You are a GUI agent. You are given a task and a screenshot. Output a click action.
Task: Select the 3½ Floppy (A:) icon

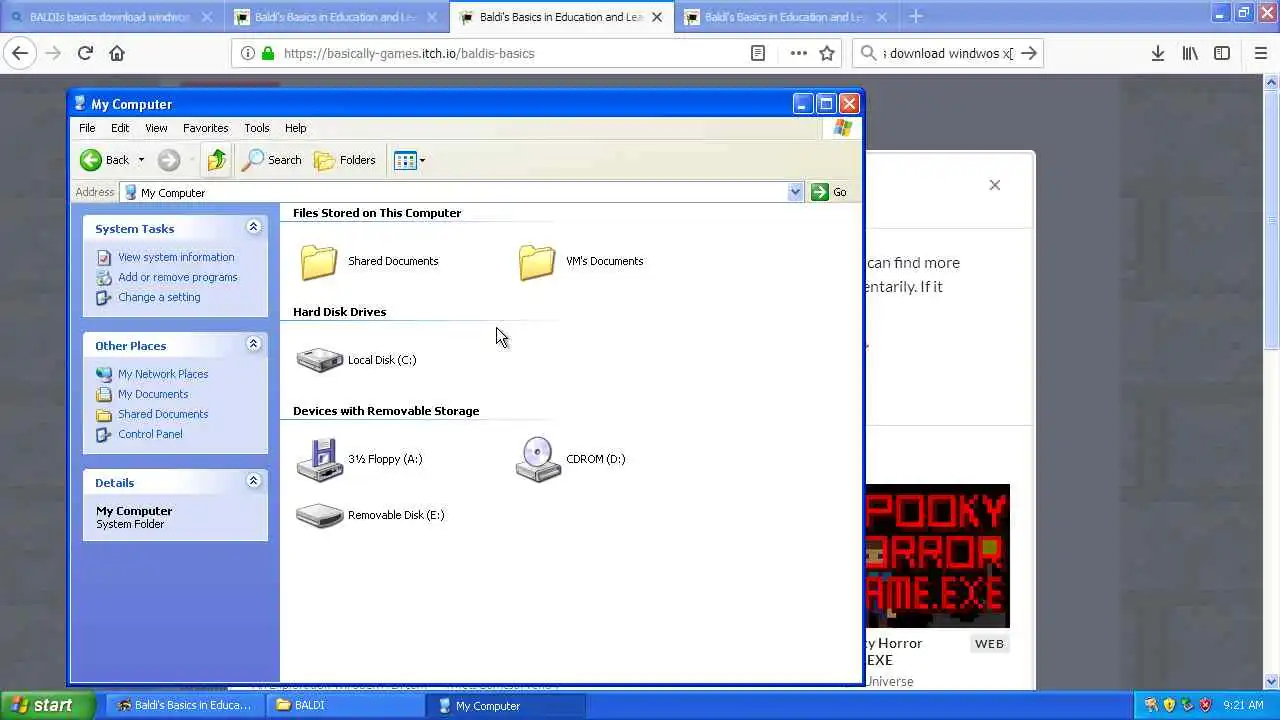[320, 460]
